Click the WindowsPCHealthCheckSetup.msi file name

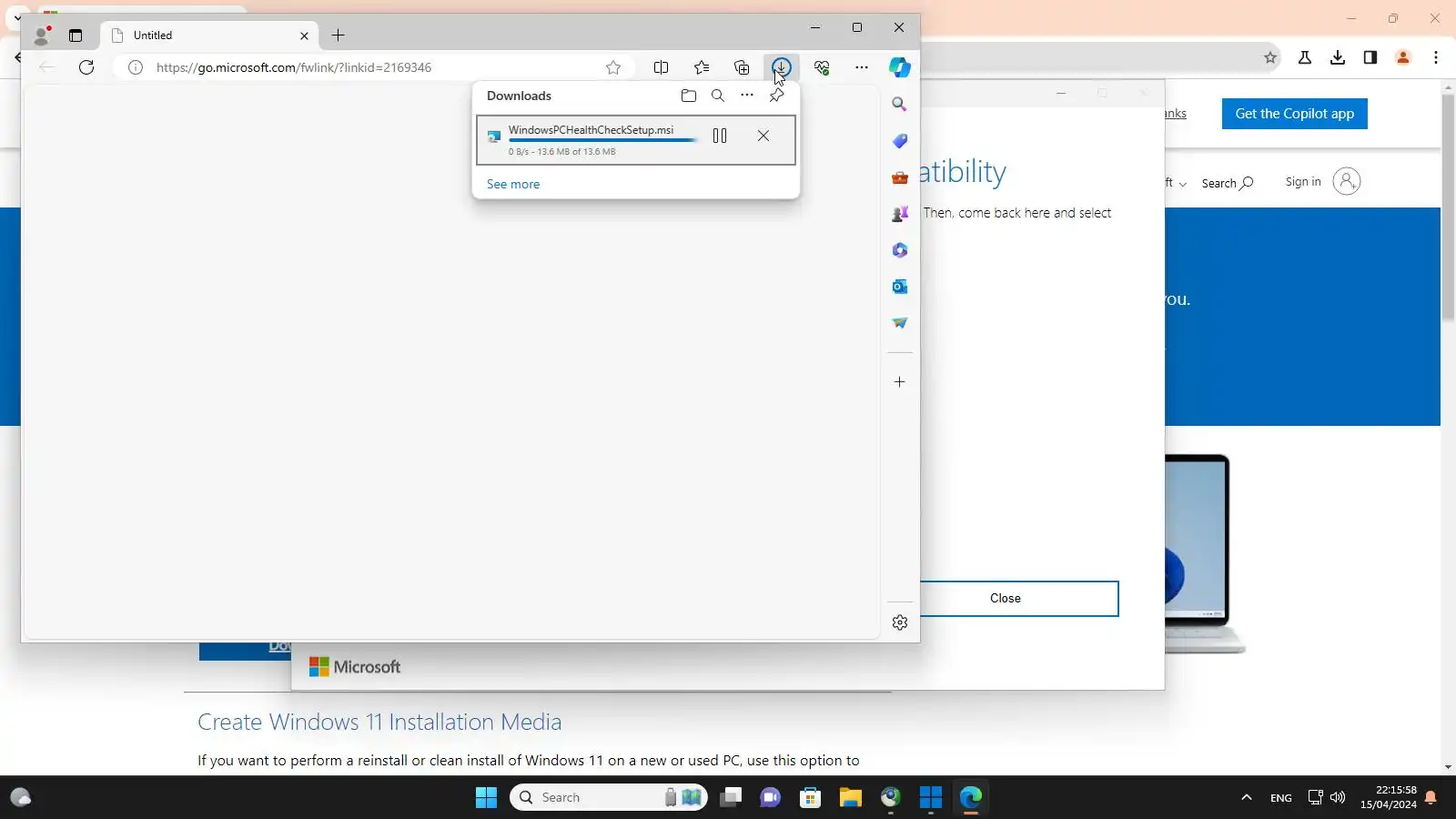click(x=591, y=130)
